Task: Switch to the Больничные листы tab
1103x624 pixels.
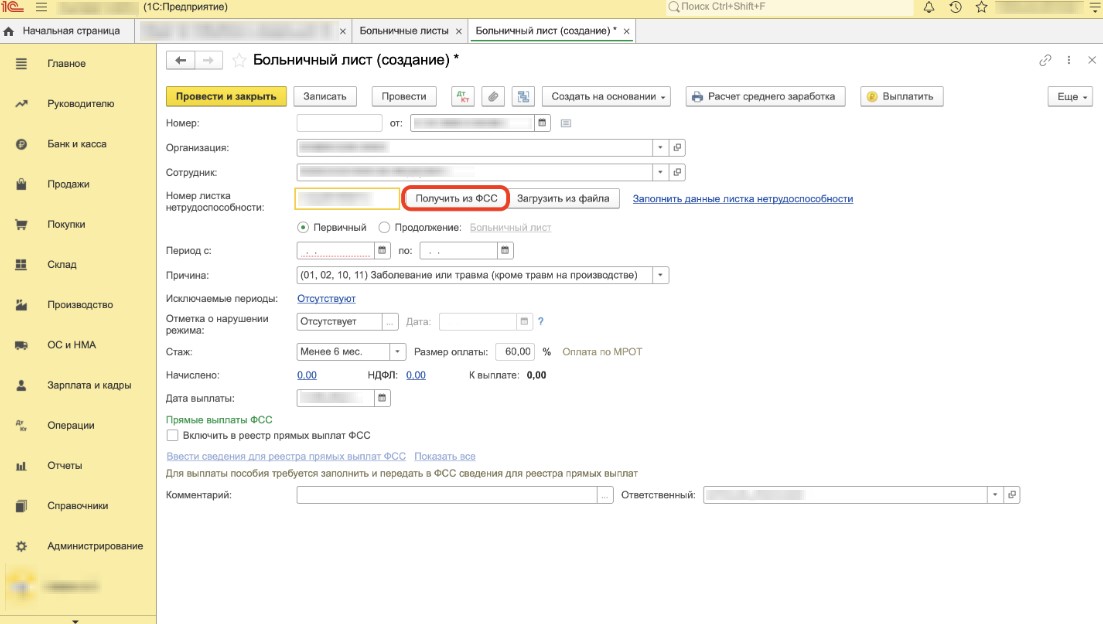Action: click(403, 31)
